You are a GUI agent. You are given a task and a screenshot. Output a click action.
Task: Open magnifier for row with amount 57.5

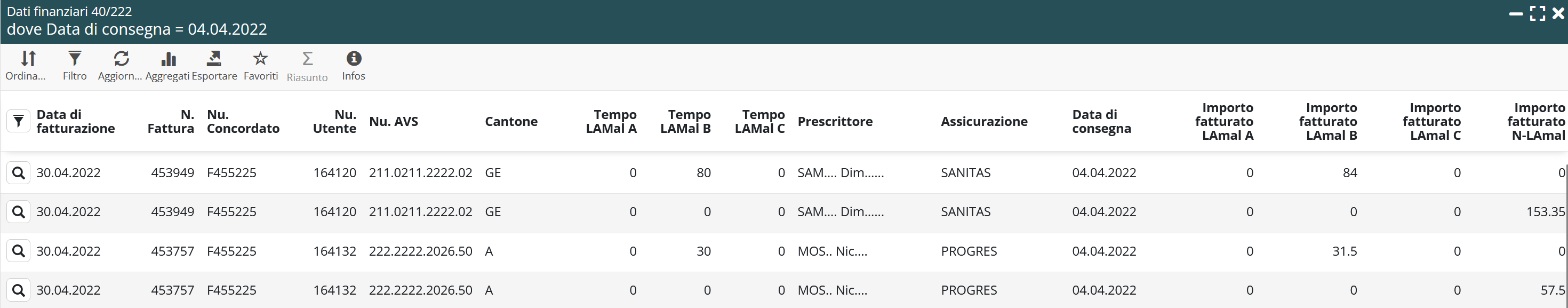tap(18, 290)
